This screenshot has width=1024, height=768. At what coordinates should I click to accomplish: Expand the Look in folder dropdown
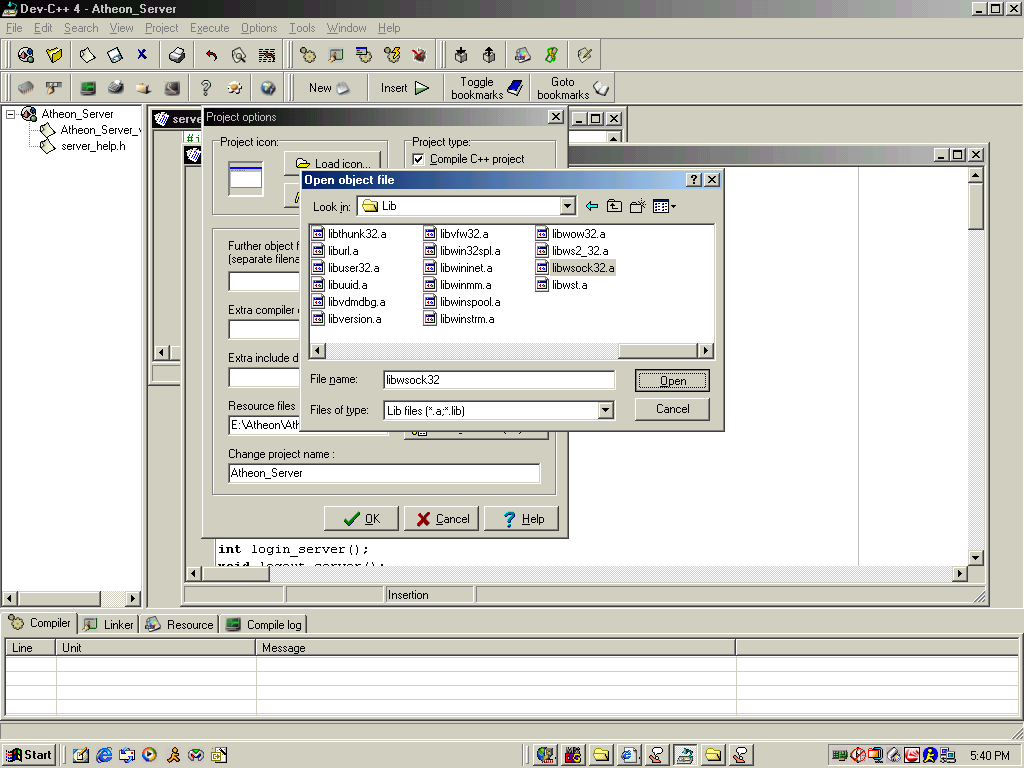tap(567, 206)
